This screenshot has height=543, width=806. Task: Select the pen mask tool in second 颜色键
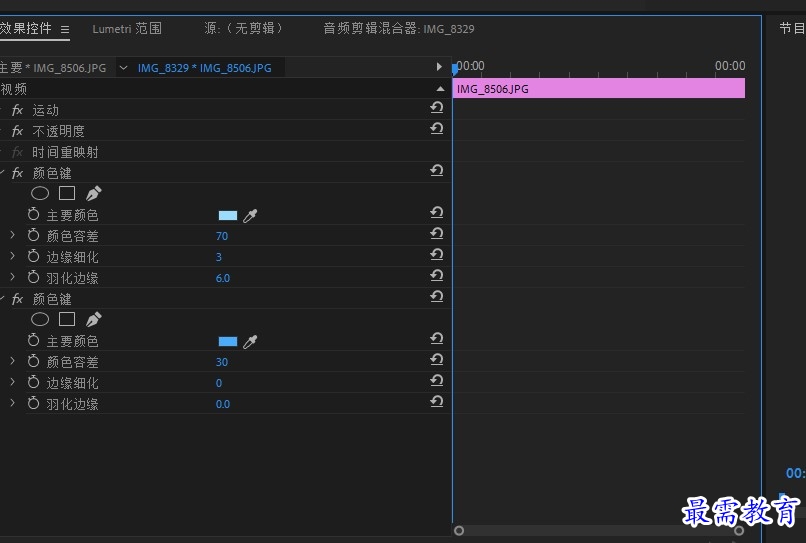pos(94,319)
